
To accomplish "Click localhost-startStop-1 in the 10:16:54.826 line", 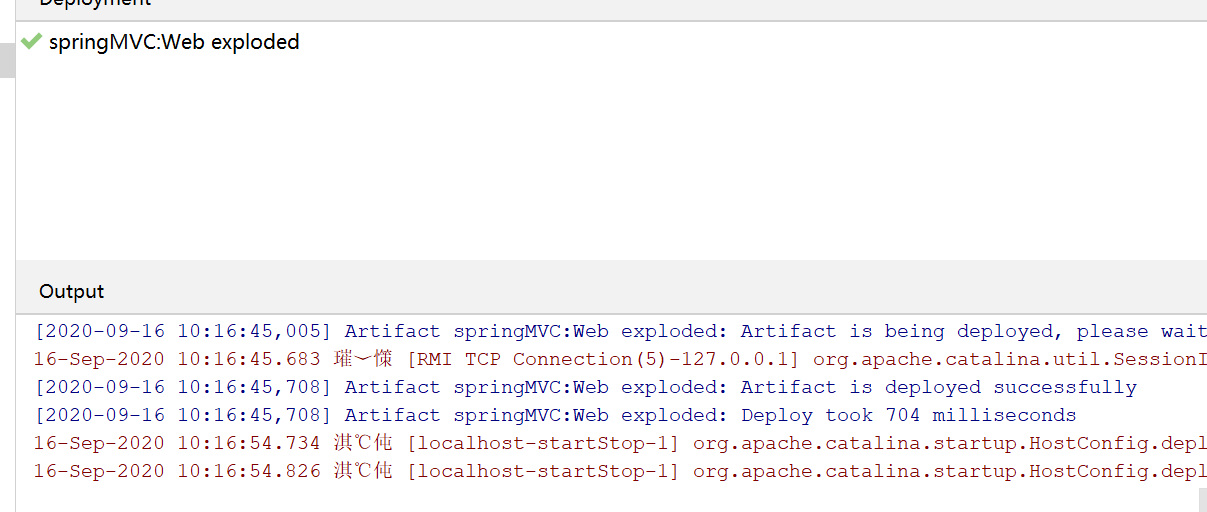I will pos(543,471).
